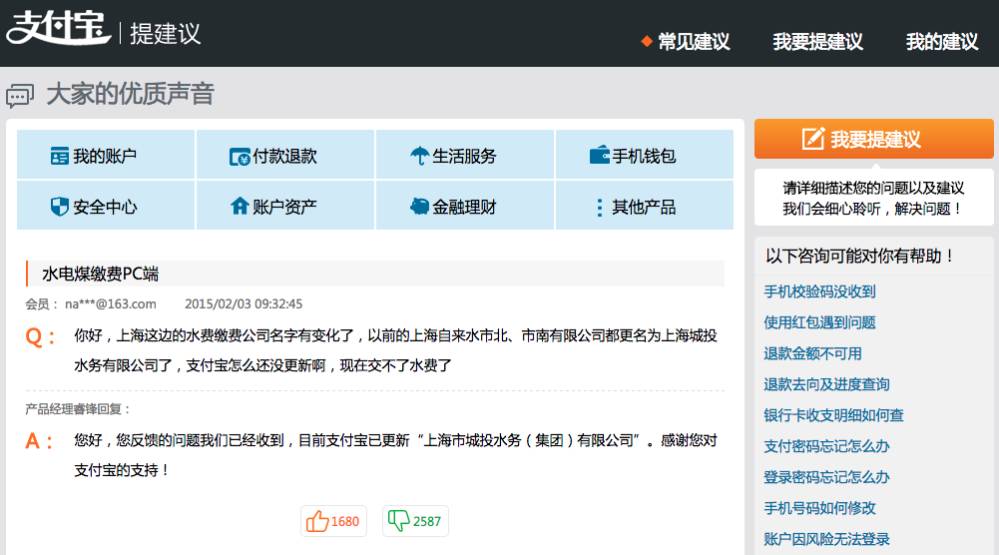Viewport: 999px width, 555px height.
Task: Open 退款去向及进度查询 help link
Action: pos(826,384)
